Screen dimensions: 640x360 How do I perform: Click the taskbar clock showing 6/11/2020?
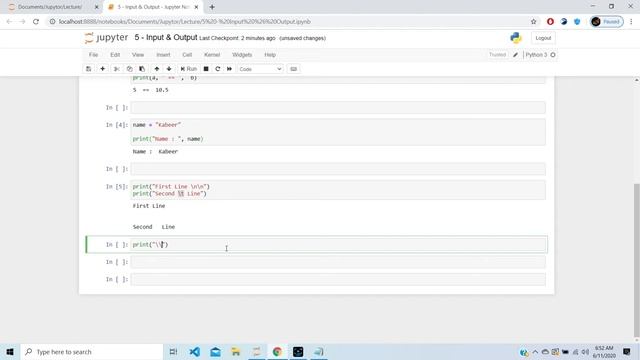604,352
